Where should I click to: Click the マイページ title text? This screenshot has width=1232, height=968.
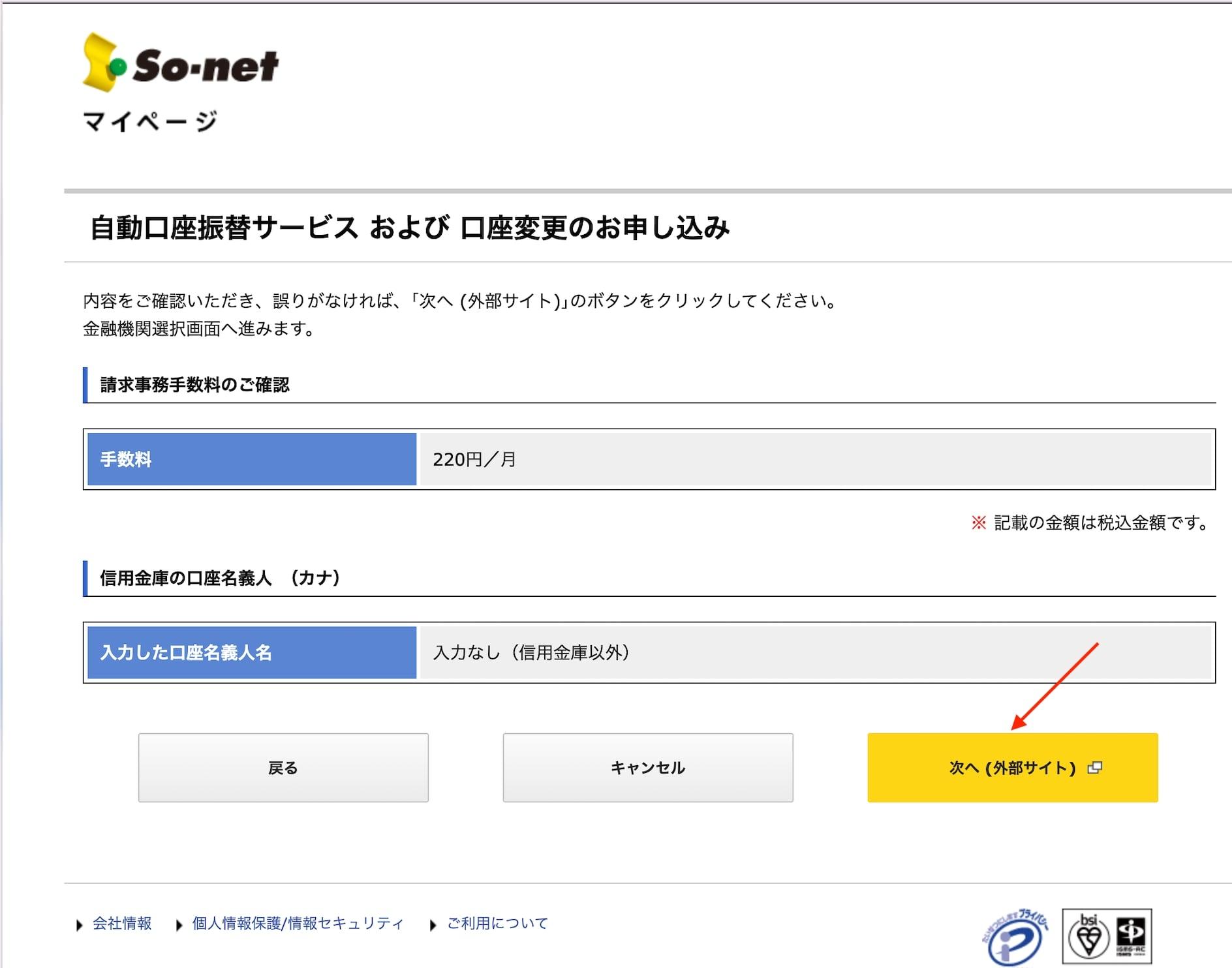tap(150, 121)
